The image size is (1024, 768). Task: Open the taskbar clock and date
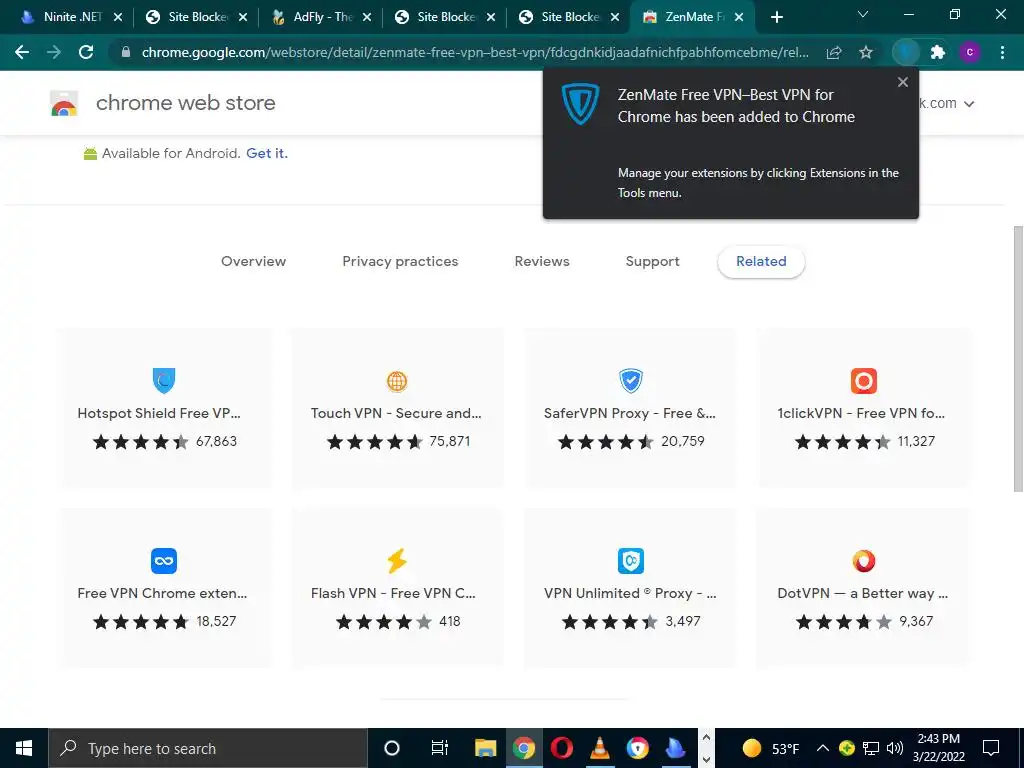tap(938, 748)
